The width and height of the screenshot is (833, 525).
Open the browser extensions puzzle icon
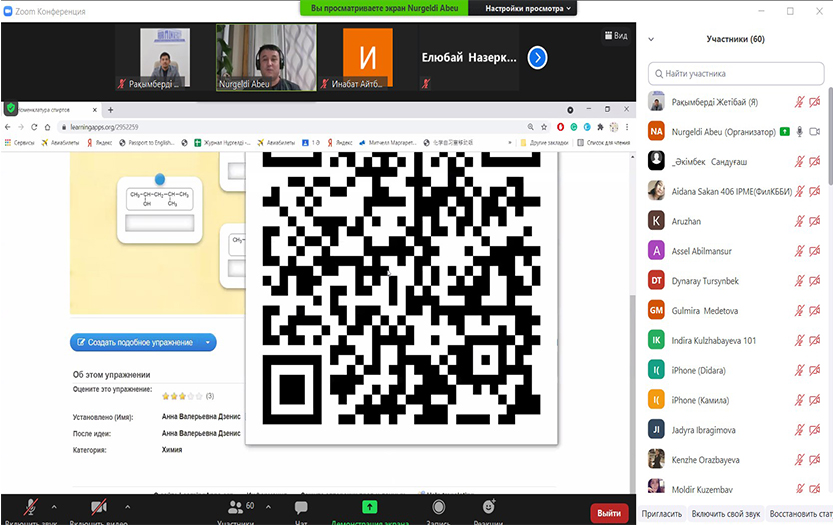pos(600,127)
